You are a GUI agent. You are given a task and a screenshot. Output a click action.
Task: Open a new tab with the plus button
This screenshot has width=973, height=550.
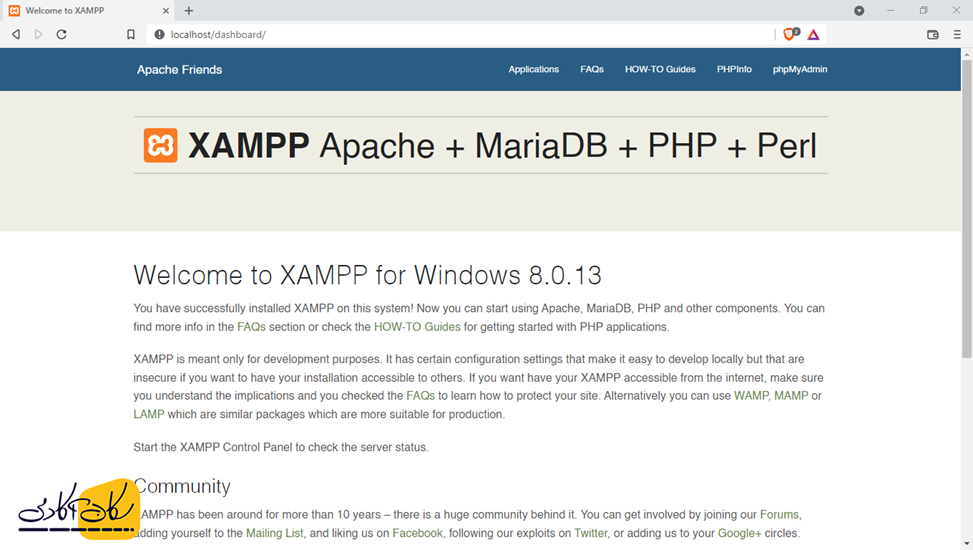pos(189,11)
